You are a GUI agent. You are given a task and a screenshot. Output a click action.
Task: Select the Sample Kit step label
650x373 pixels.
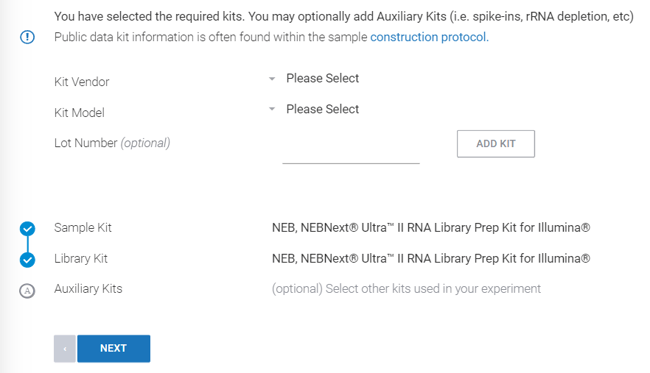[x=83, y=228]
